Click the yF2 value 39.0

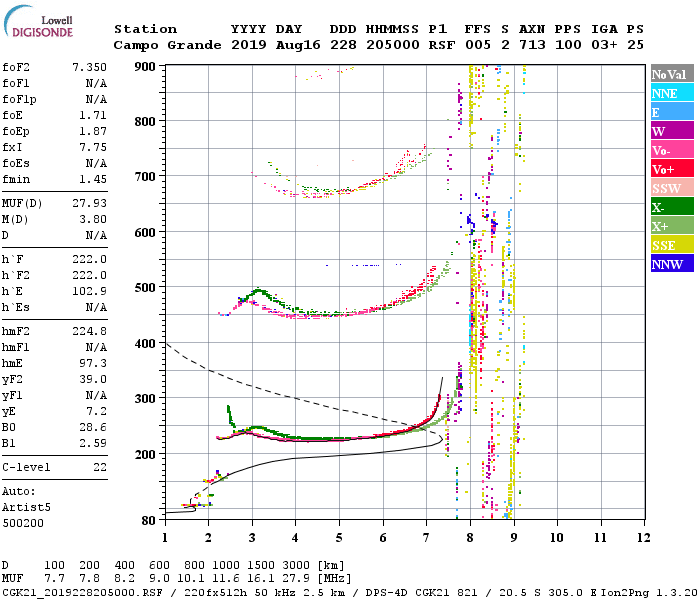coord(93,379)
